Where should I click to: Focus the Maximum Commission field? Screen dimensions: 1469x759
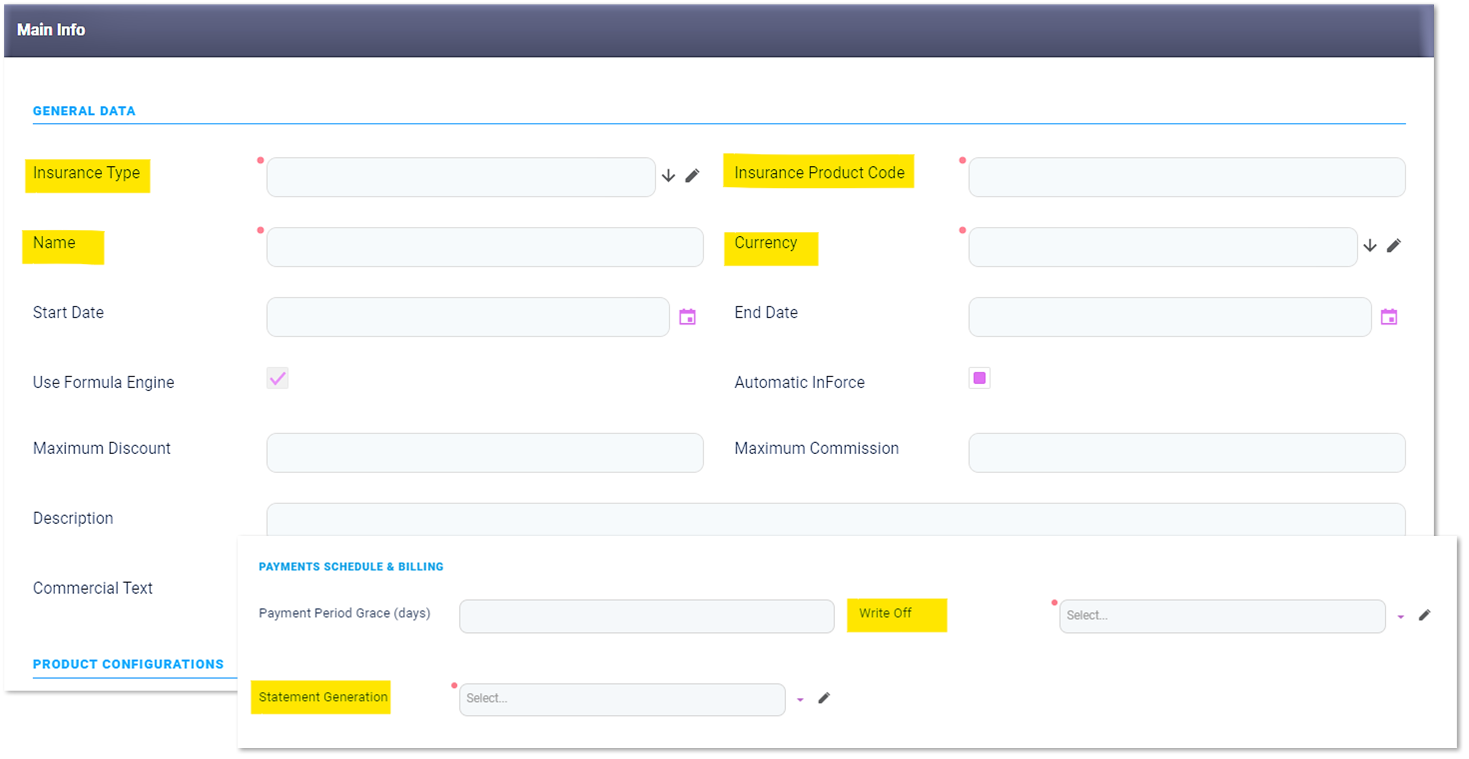(x=1186, y=453)
